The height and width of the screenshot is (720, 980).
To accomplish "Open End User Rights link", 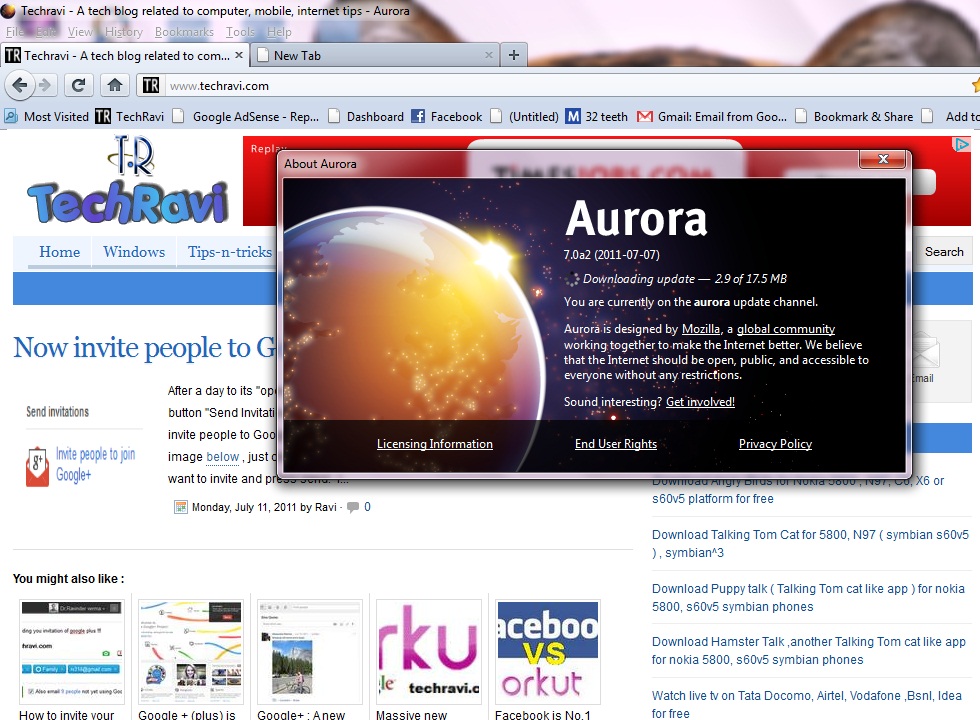I will click(x=616, y=444).
